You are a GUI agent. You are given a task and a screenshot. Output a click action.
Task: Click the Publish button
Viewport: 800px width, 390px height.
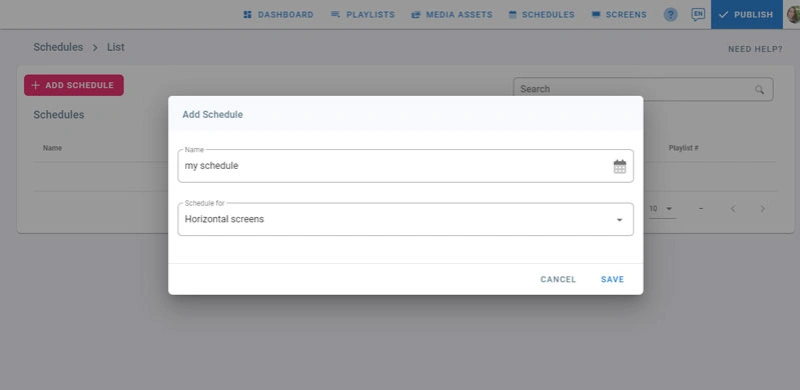click(x=746, y=14)
